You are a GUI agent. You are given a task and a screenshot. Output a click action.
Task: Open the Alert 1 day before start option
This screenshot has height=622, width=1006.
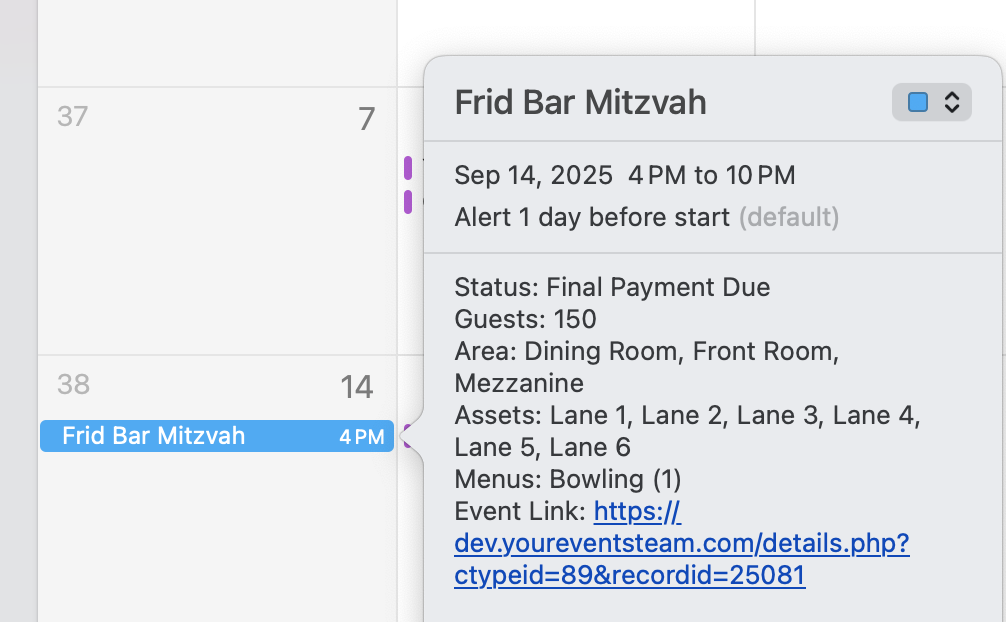pyautogui.click(x=592, y=217)
